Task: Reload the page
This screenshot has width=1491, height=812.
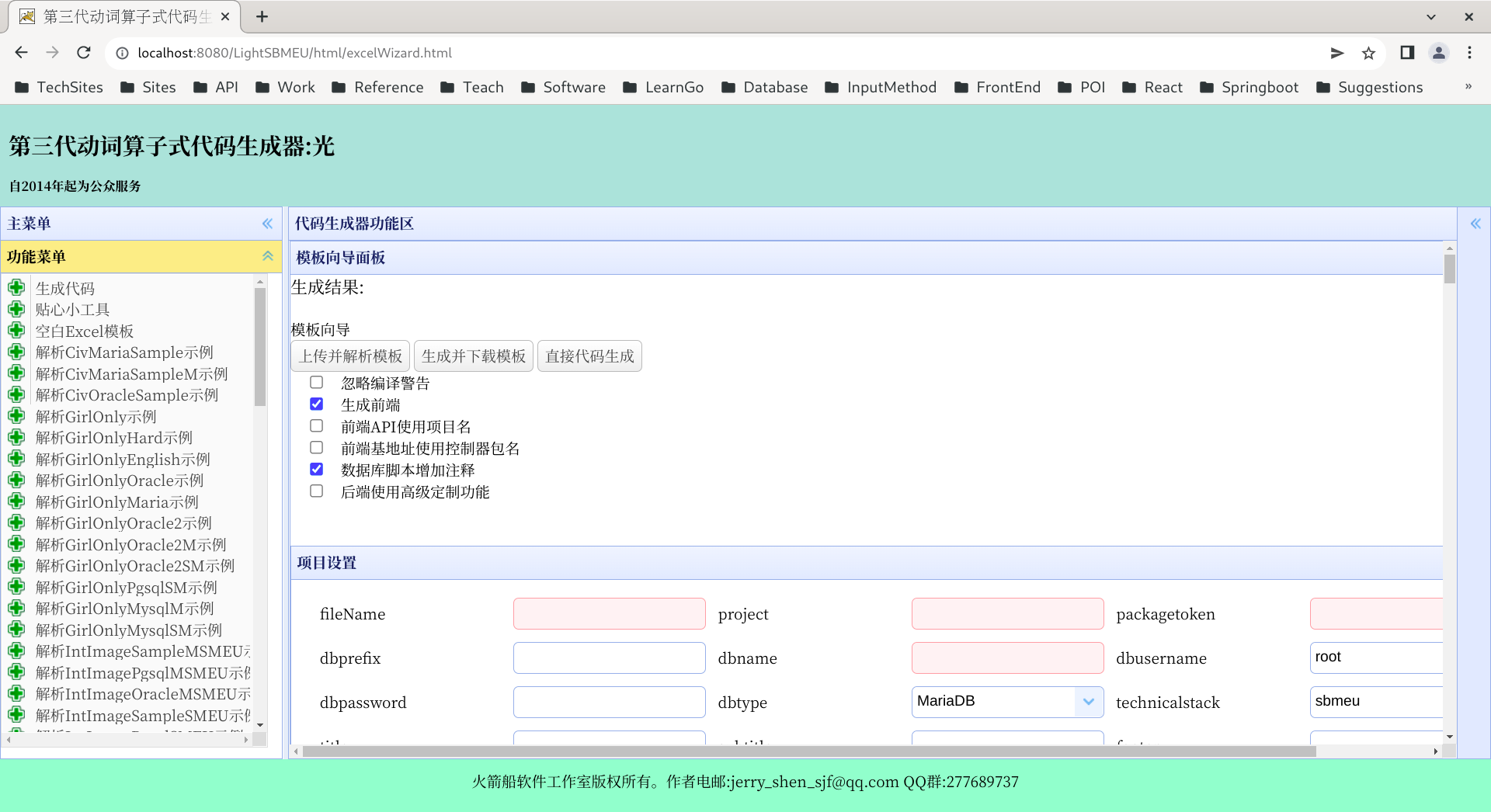Action: 84,53
